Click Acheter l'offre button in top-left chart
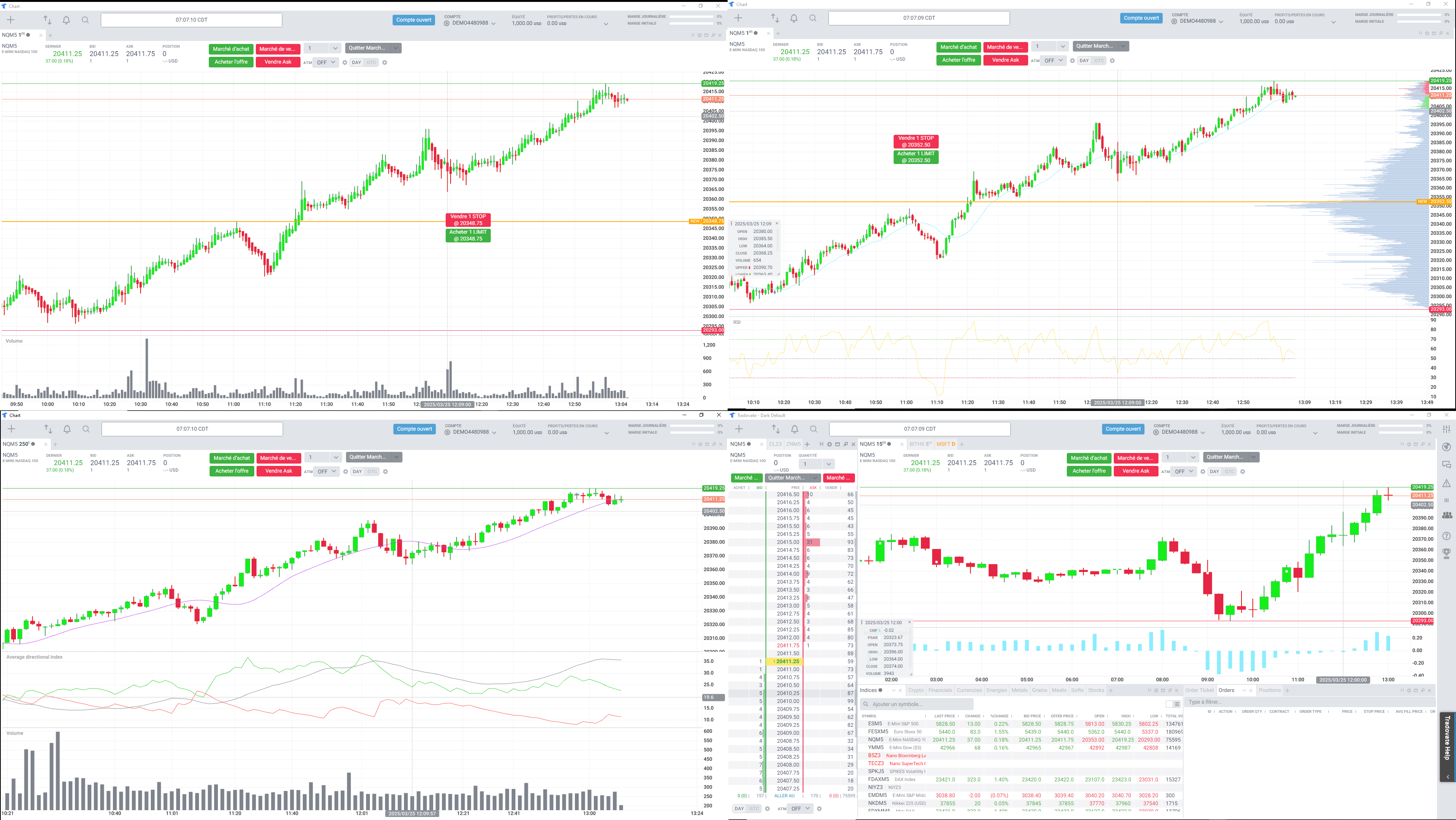The image size is (1456, 820). (231, 62)
